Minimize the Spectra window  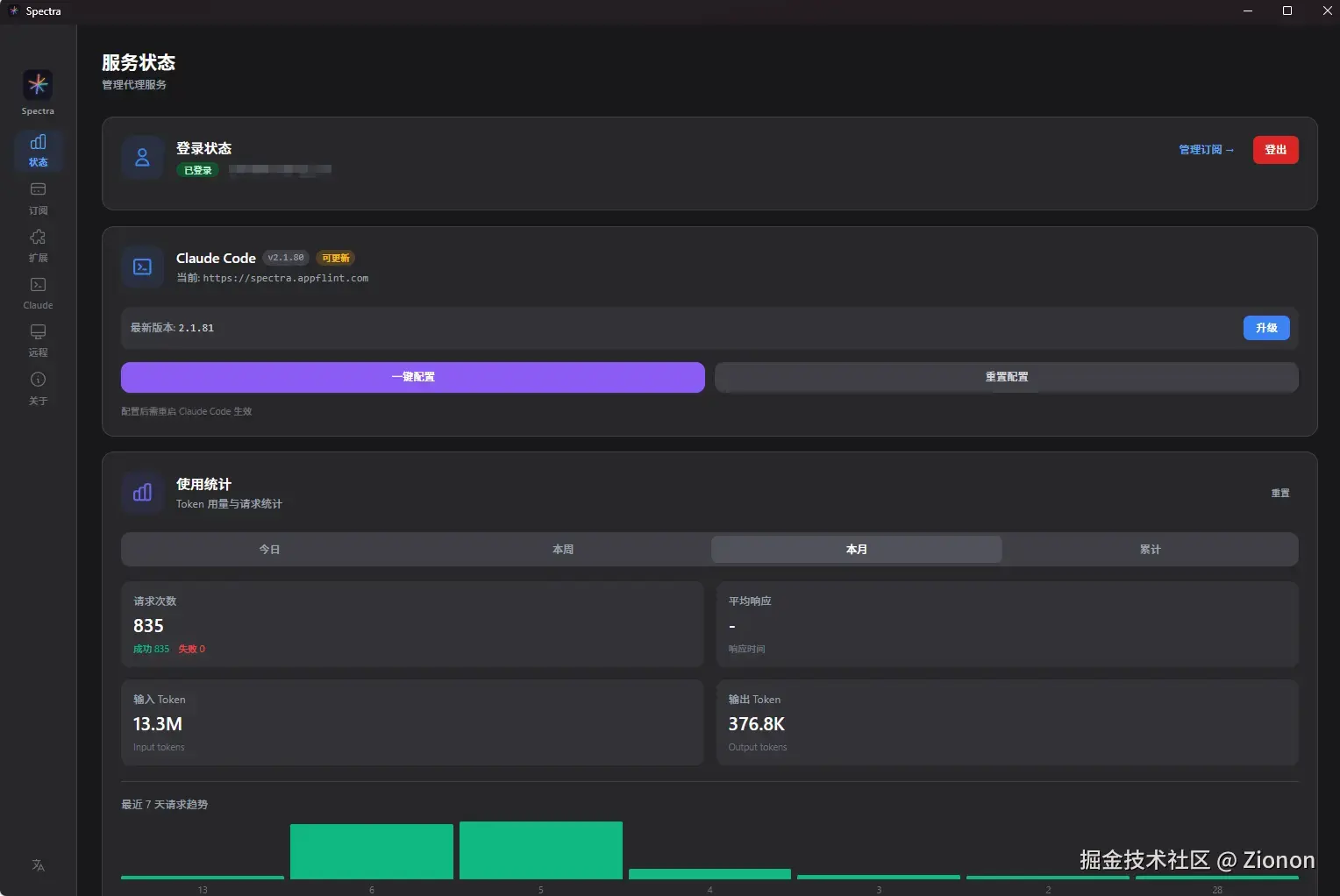[x=1248, y=11]
